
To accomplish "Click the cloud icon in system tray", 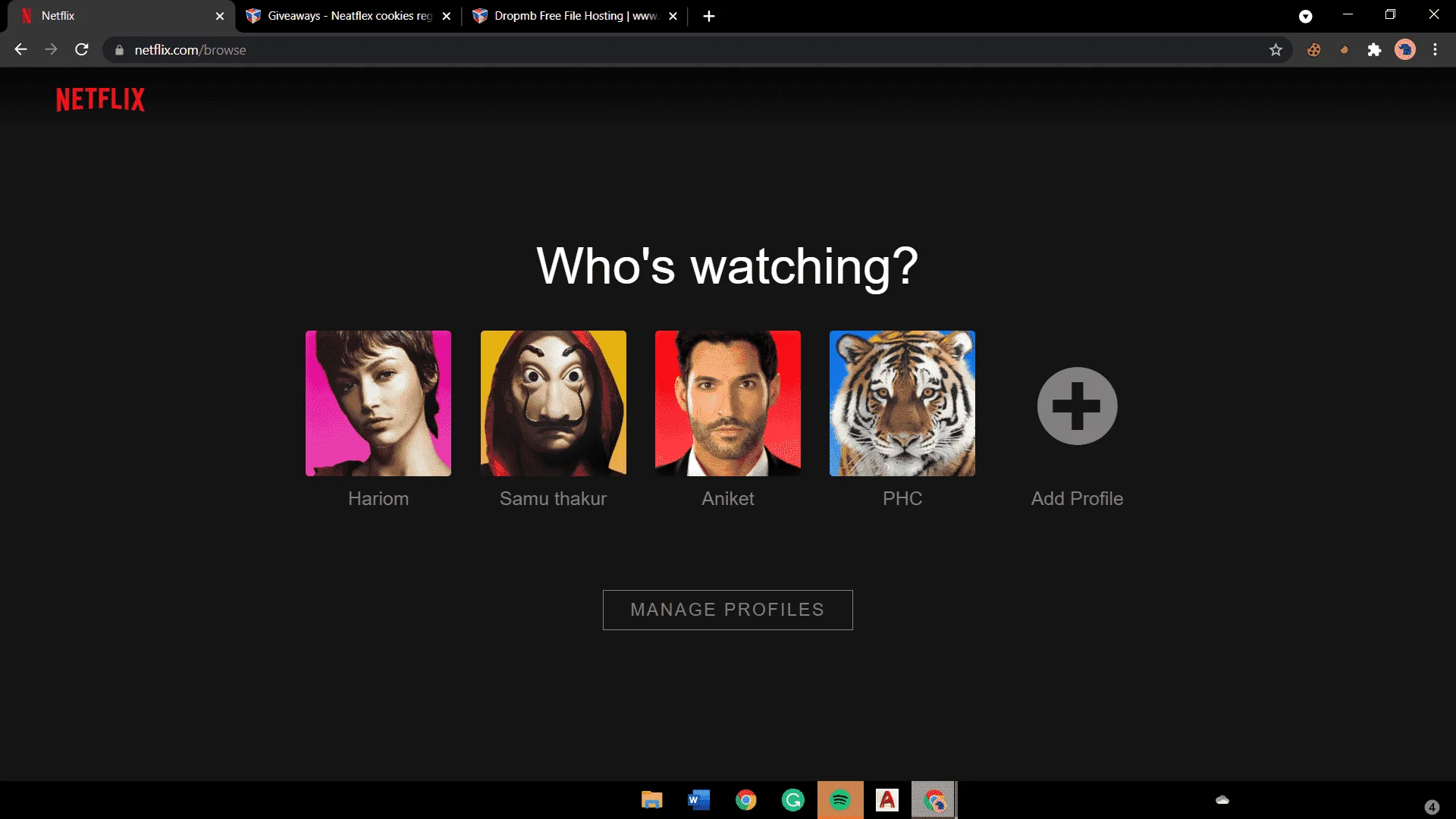I will point(1222,800).
